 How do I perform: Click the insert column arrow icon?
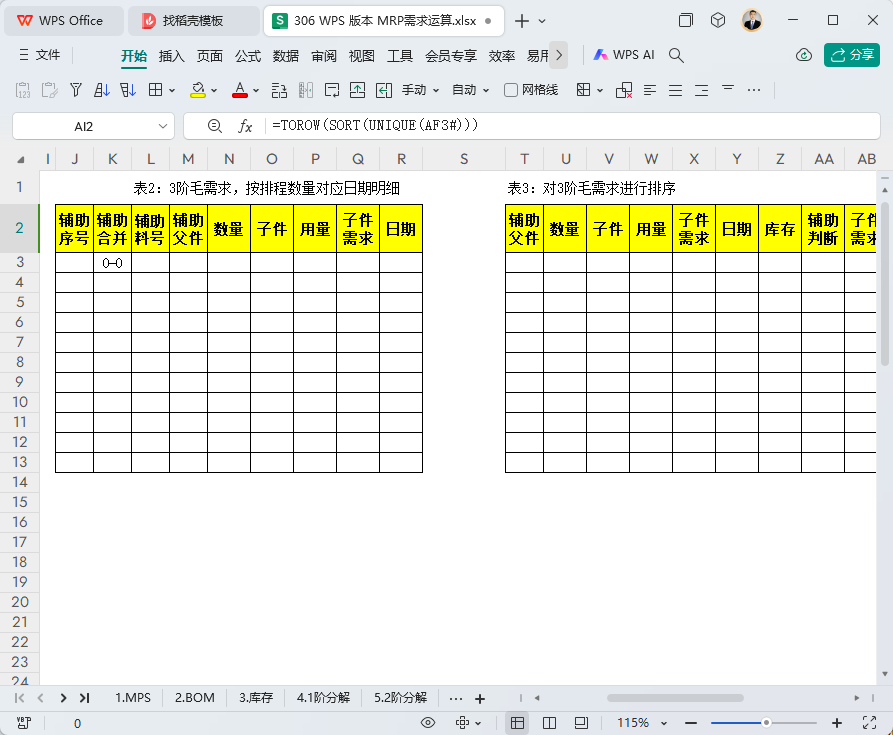pyautogui.click(x=384, y=90)
